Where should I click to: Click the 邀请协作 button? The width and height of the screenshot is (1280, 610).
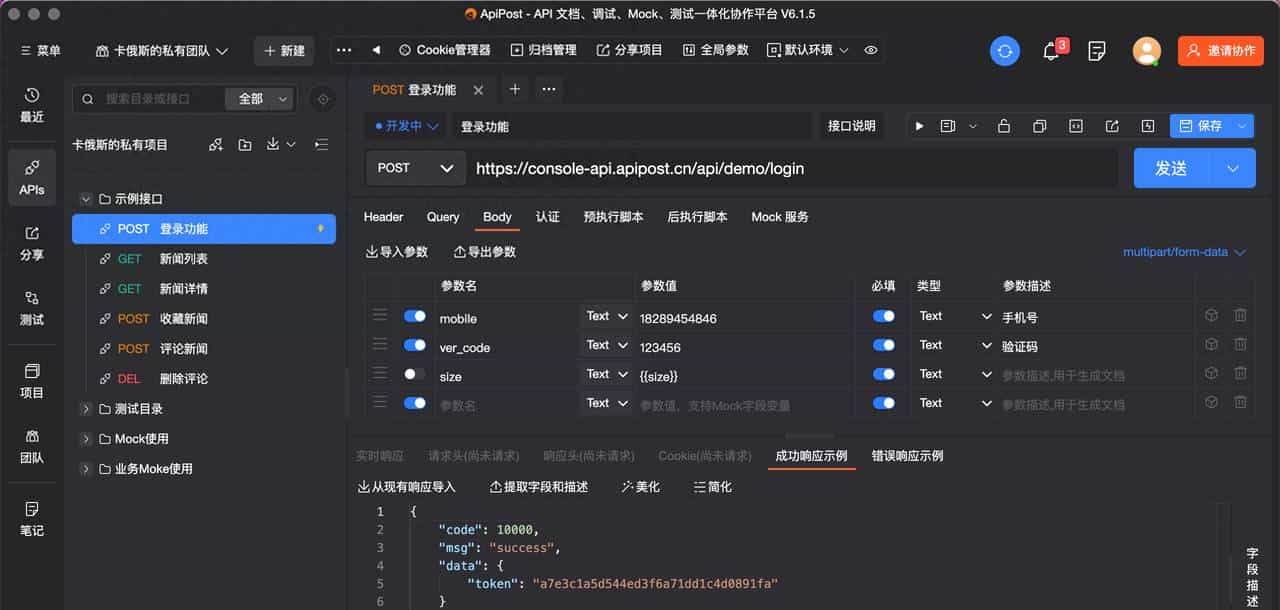(x=1220, y=51)
